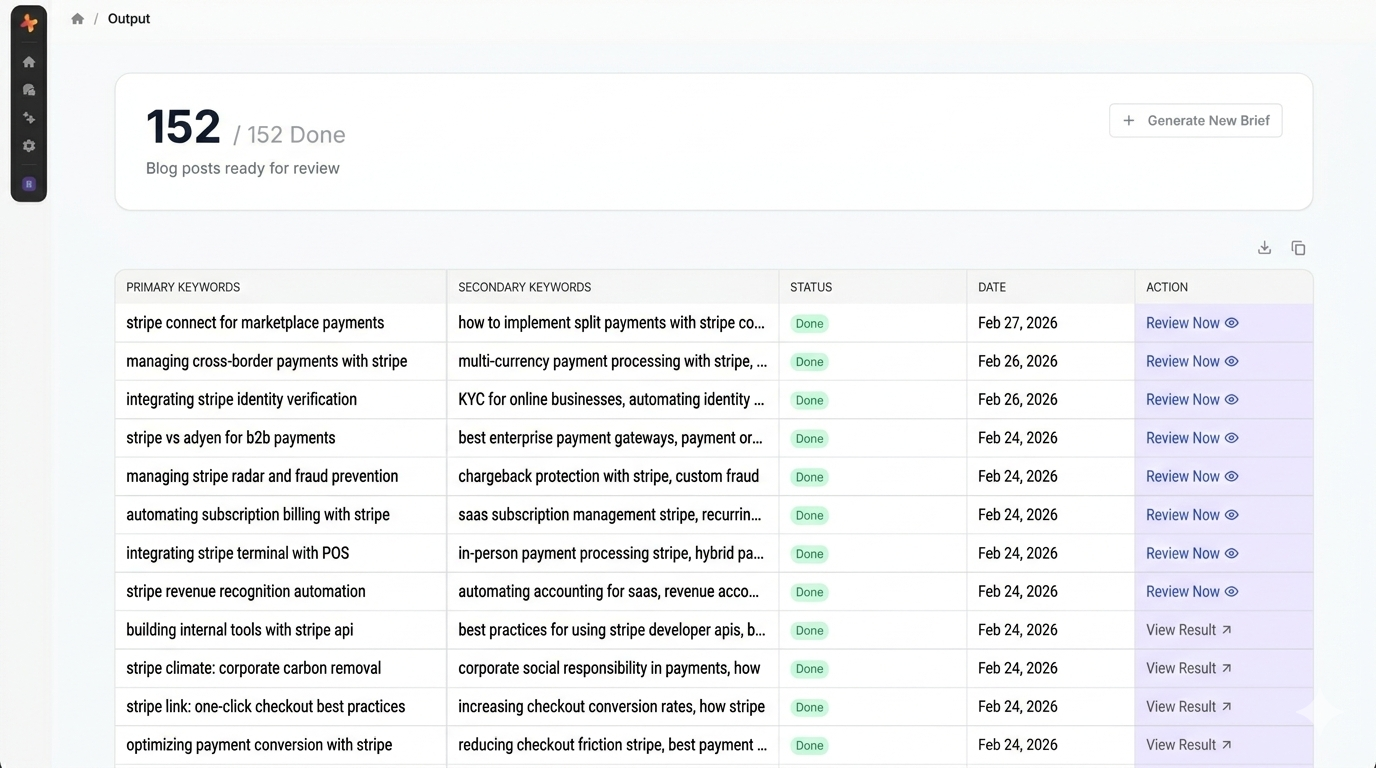The image size is (1376, 768).
Task: Click the Output breadcrumb label
Action: (x=129, y=19)
